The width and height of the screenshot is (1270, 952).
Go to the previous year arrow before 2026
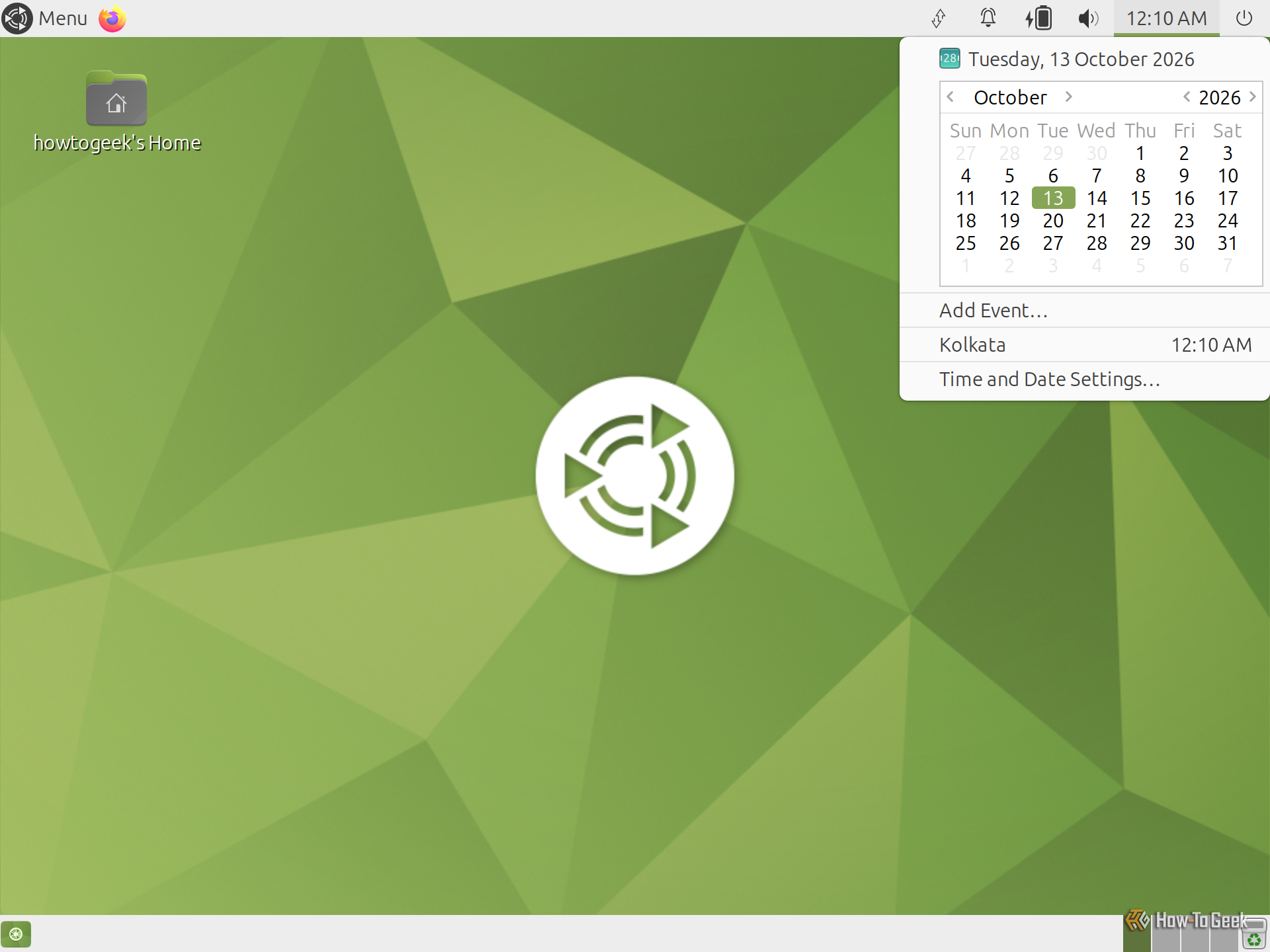pyautogui.click(x=1187, y=97)
